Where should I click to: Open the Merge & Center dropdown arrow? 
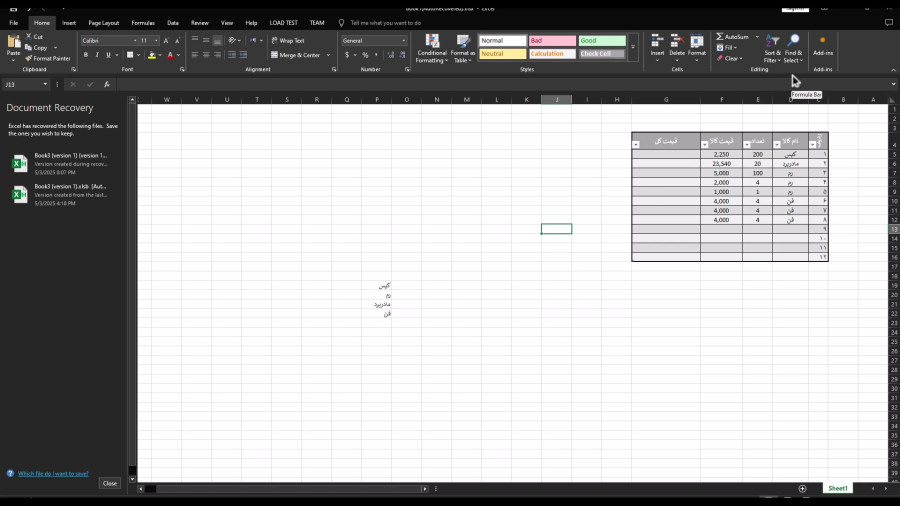pos(328,55)
